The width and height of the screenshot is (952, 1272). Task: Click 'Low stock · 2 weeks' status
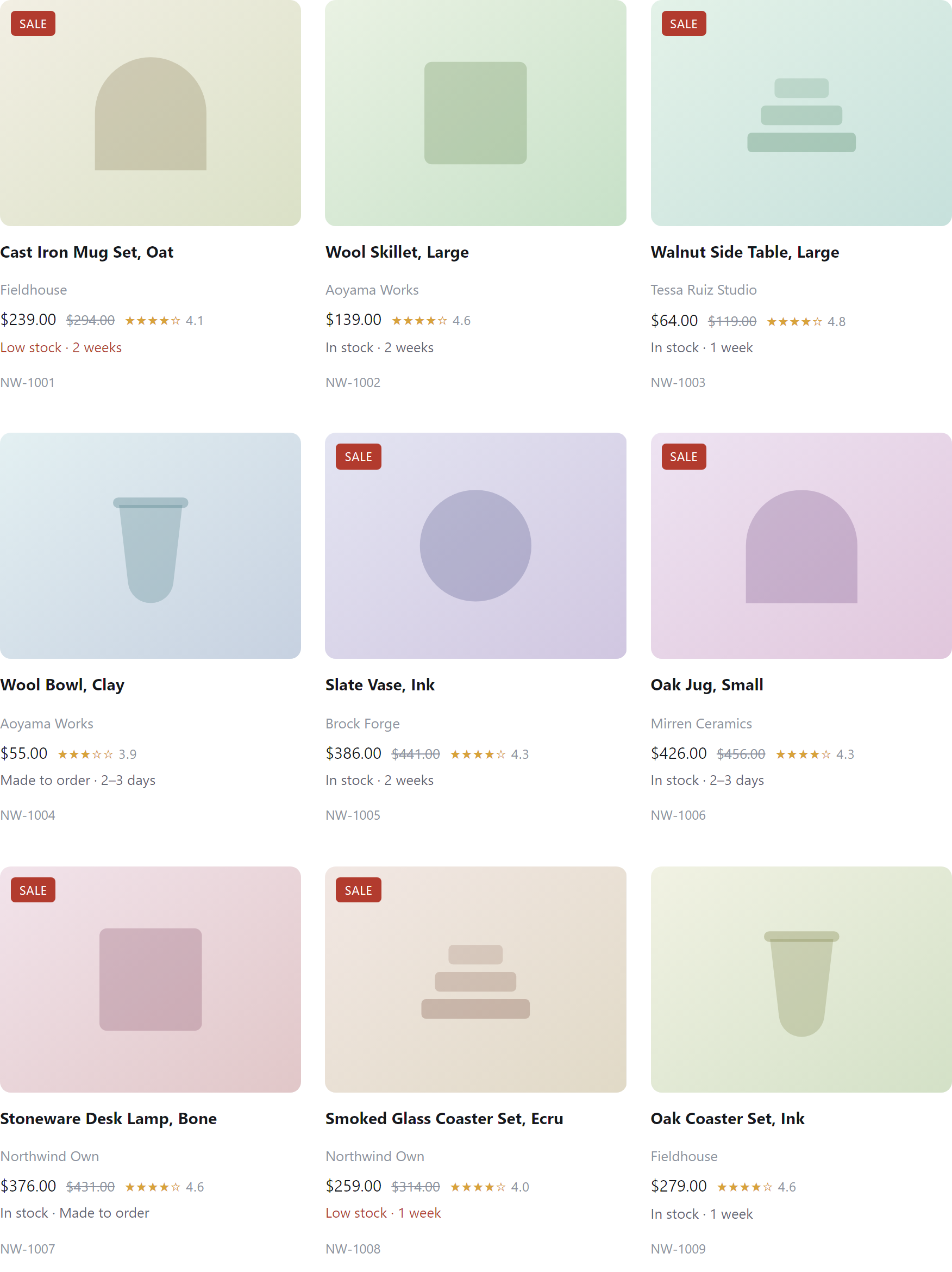61,347
